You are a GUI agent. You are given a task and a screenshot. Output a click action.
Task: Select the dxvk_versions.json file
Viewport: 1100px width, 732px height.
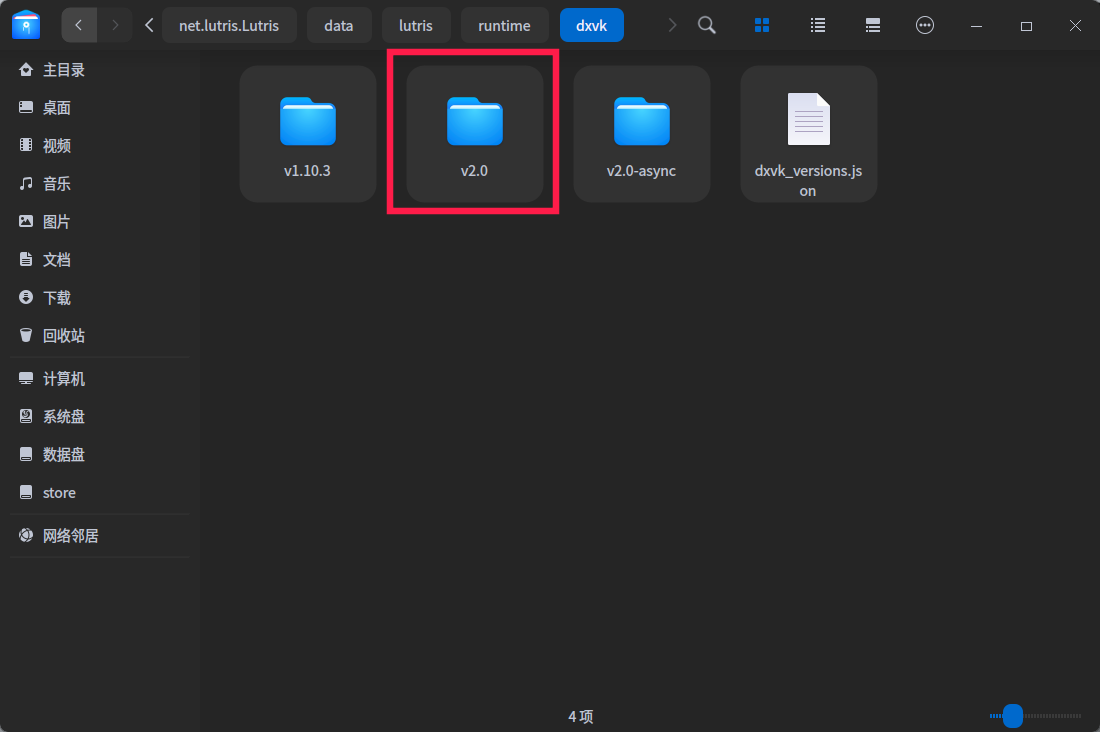click(x=809, y=134)
